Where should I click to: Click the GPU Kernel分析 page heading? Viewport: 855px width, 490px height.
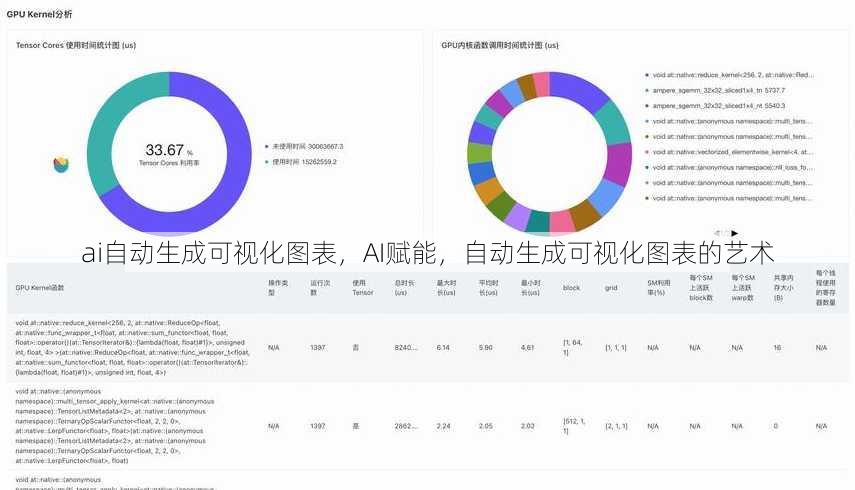tap(39, 14)
